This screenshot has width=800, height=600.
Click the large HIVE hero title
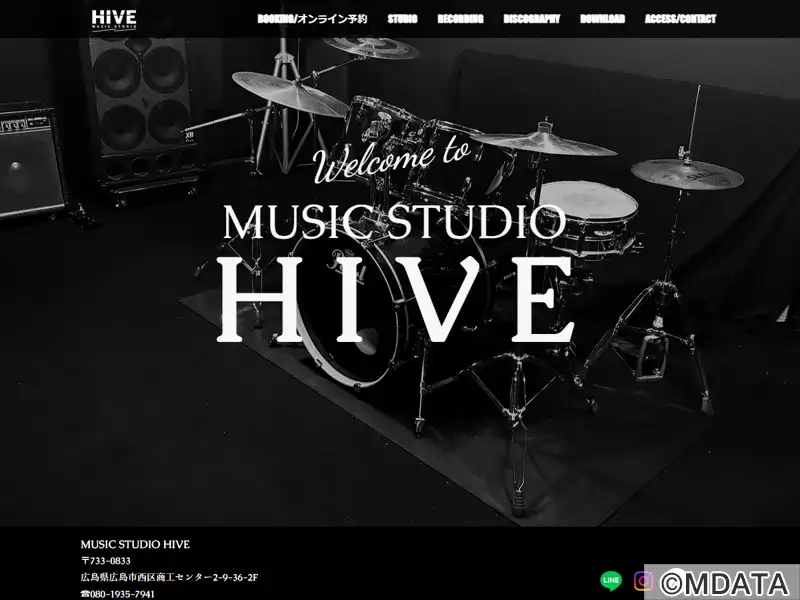(396, 299)
